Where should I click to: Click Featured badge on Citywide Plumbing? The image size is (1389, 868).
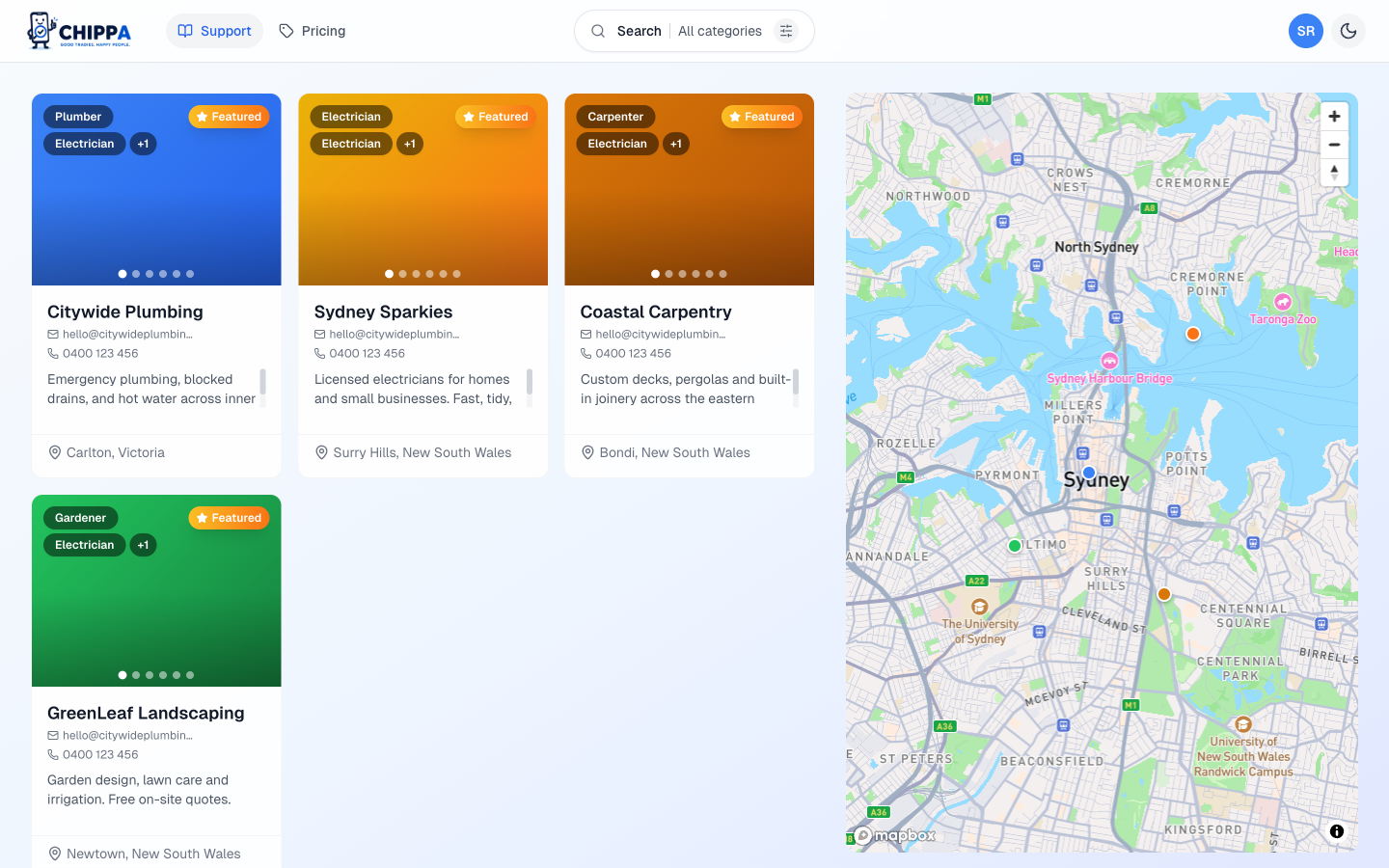229,117
